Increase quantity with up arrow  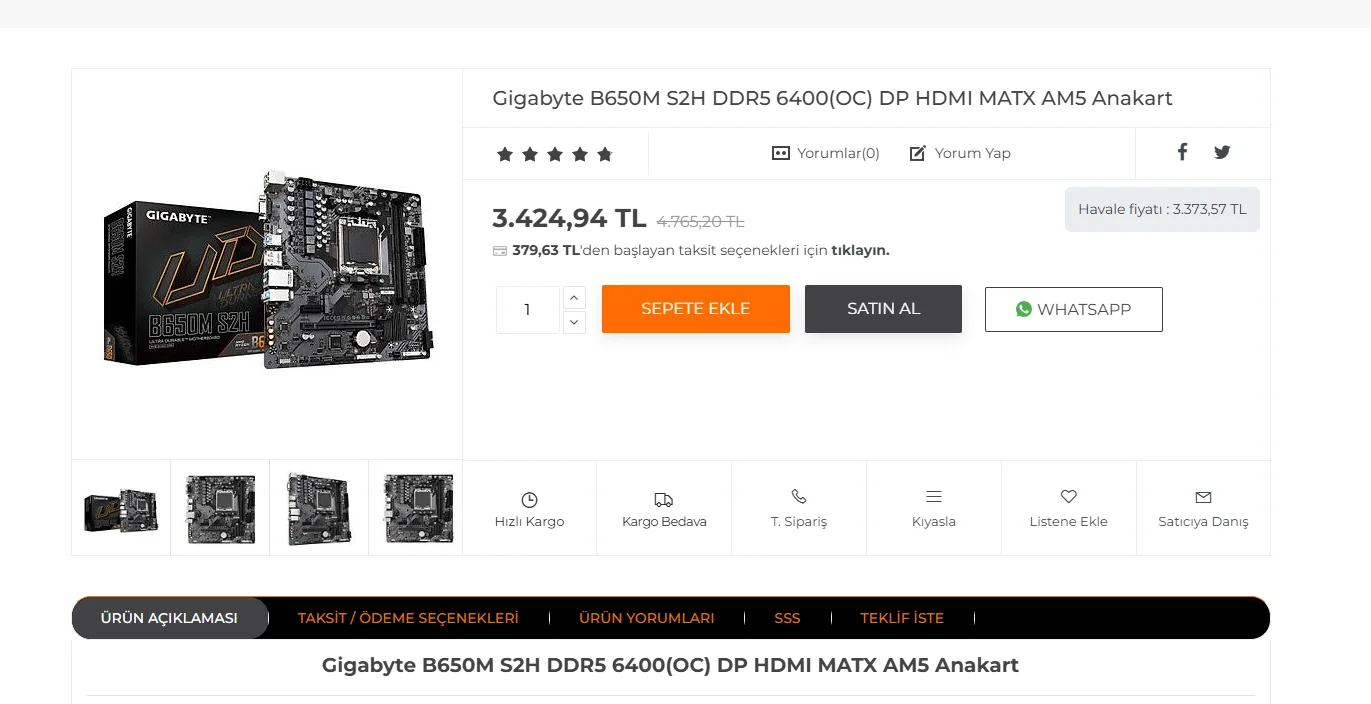point(574,298)
